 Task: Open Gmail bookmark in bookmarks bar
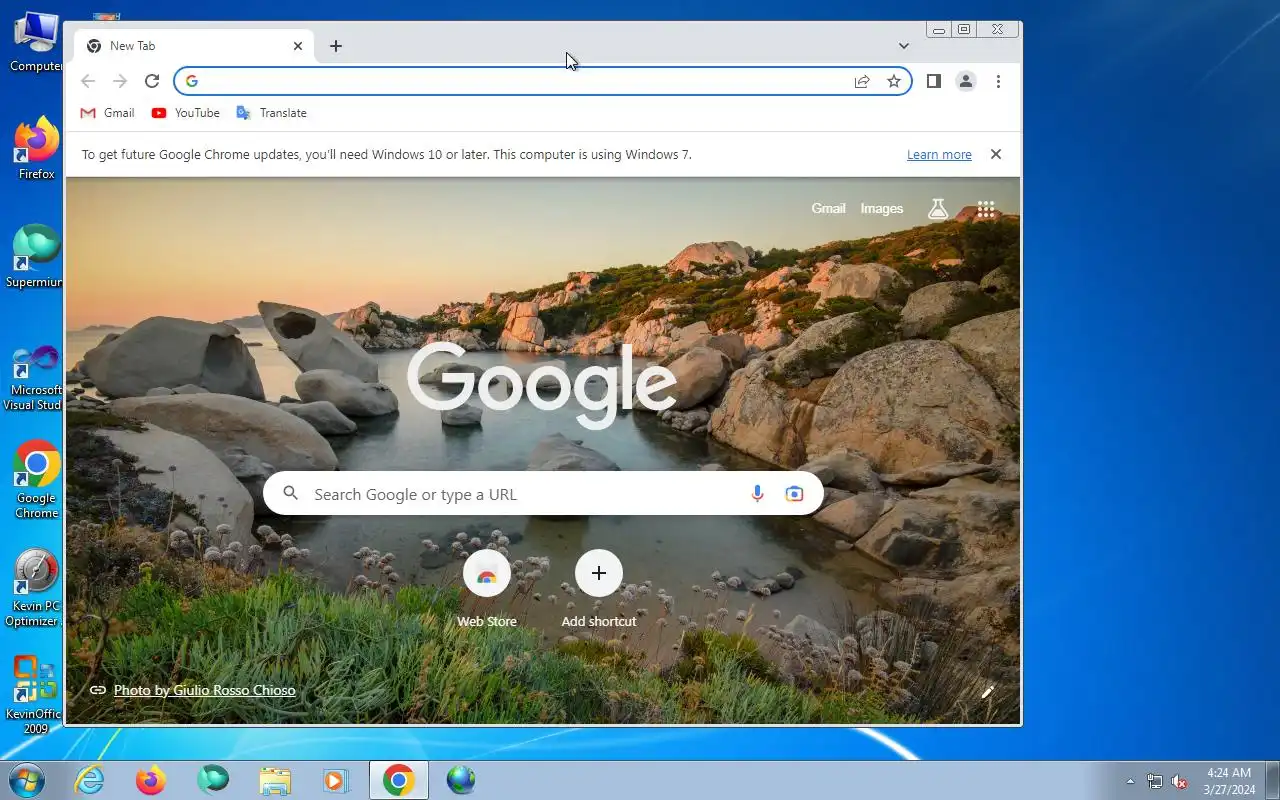(107, 113)
